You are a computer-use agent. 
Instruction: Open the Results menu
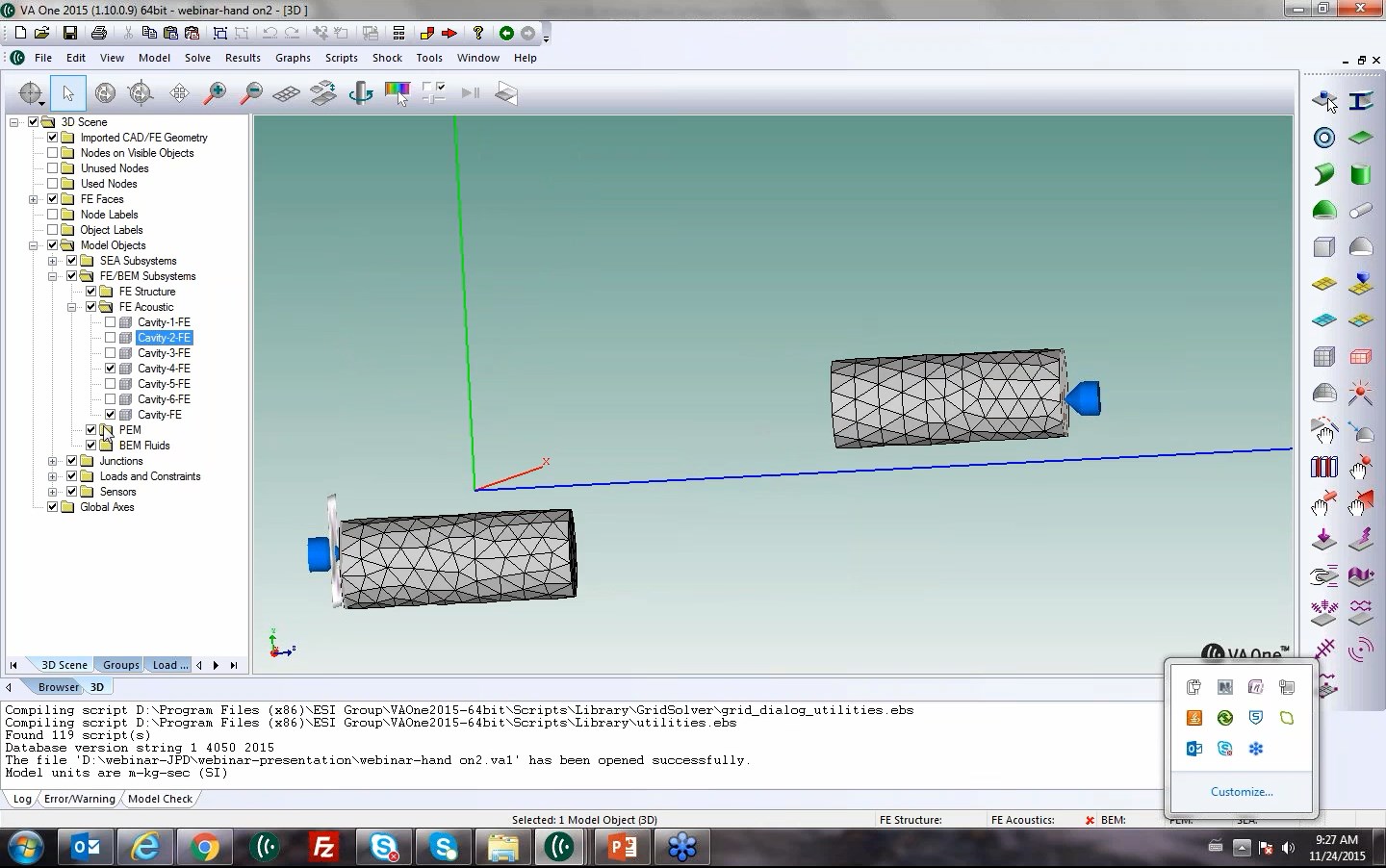click(243, 58)
